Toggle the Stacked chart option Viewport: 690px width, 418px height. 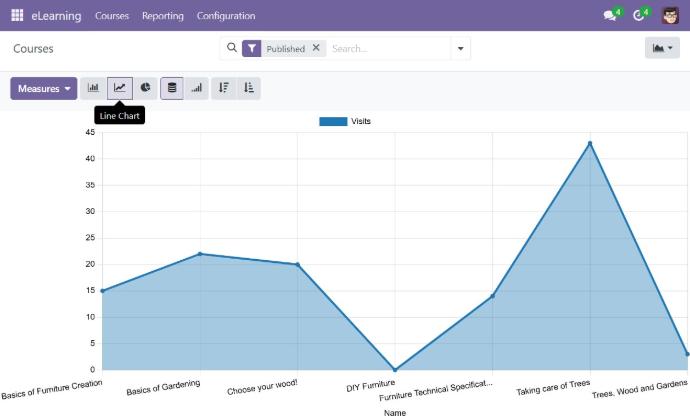point(172,88)
